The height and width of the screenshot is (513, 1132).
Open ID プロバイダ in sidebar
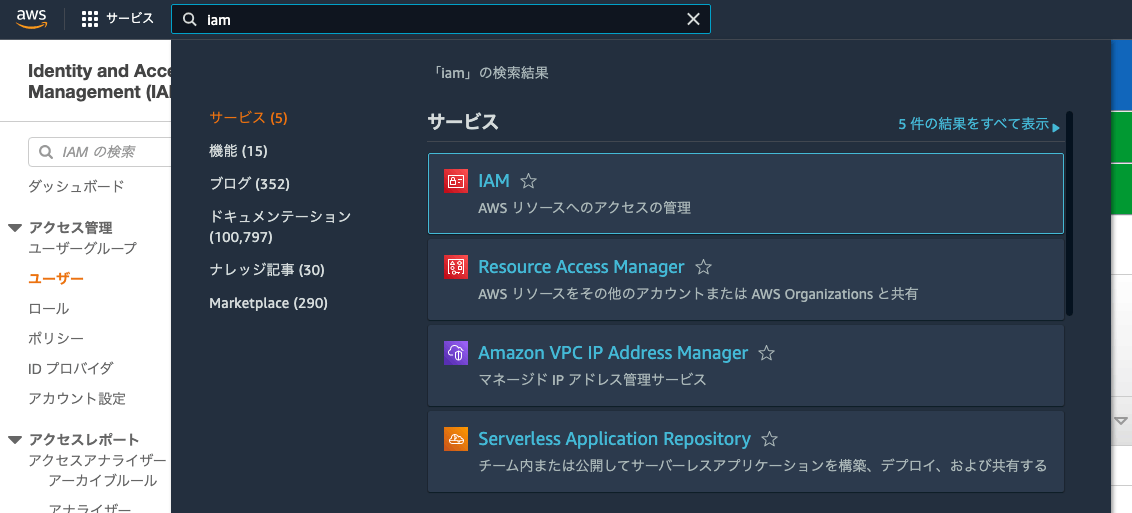pyautogui.click(x=71, y=369)
